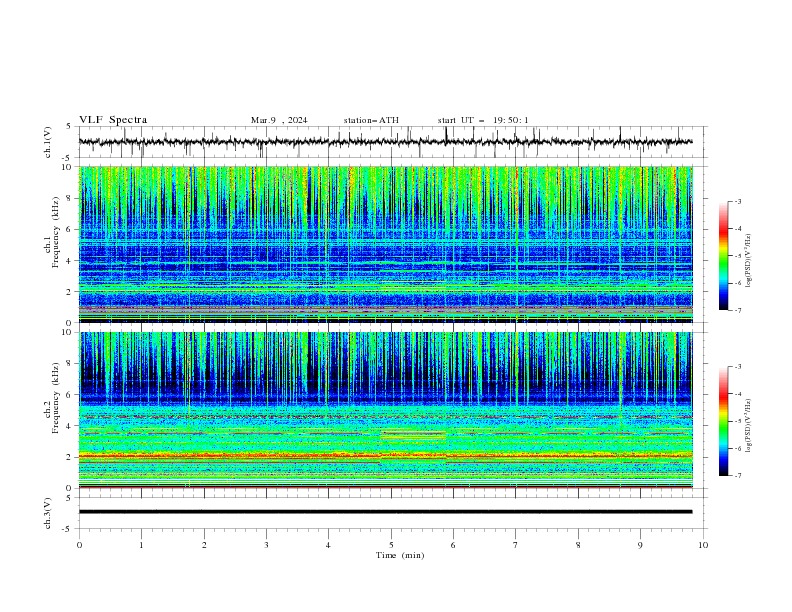792x612 pixels.
Task: Select the date text "Mar.9 , 2024"
Action: click(279, 120)
